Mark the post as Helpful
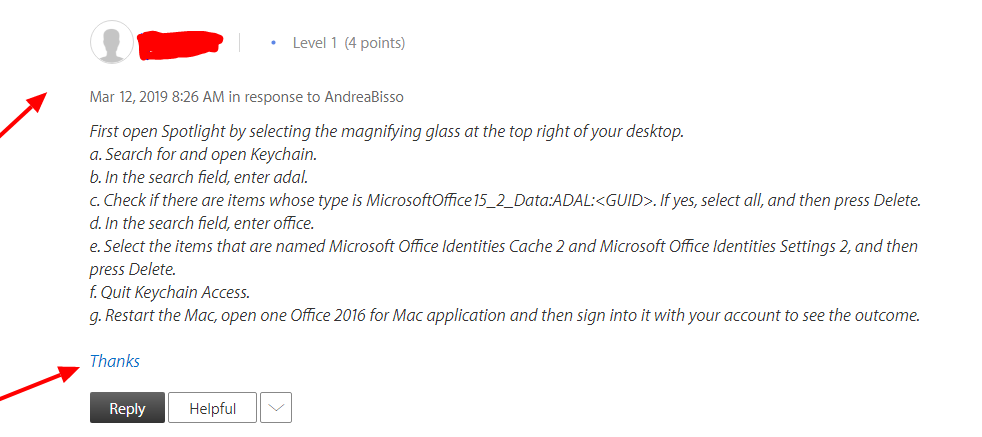Screen dimensions: 982x437 [212, 408]
